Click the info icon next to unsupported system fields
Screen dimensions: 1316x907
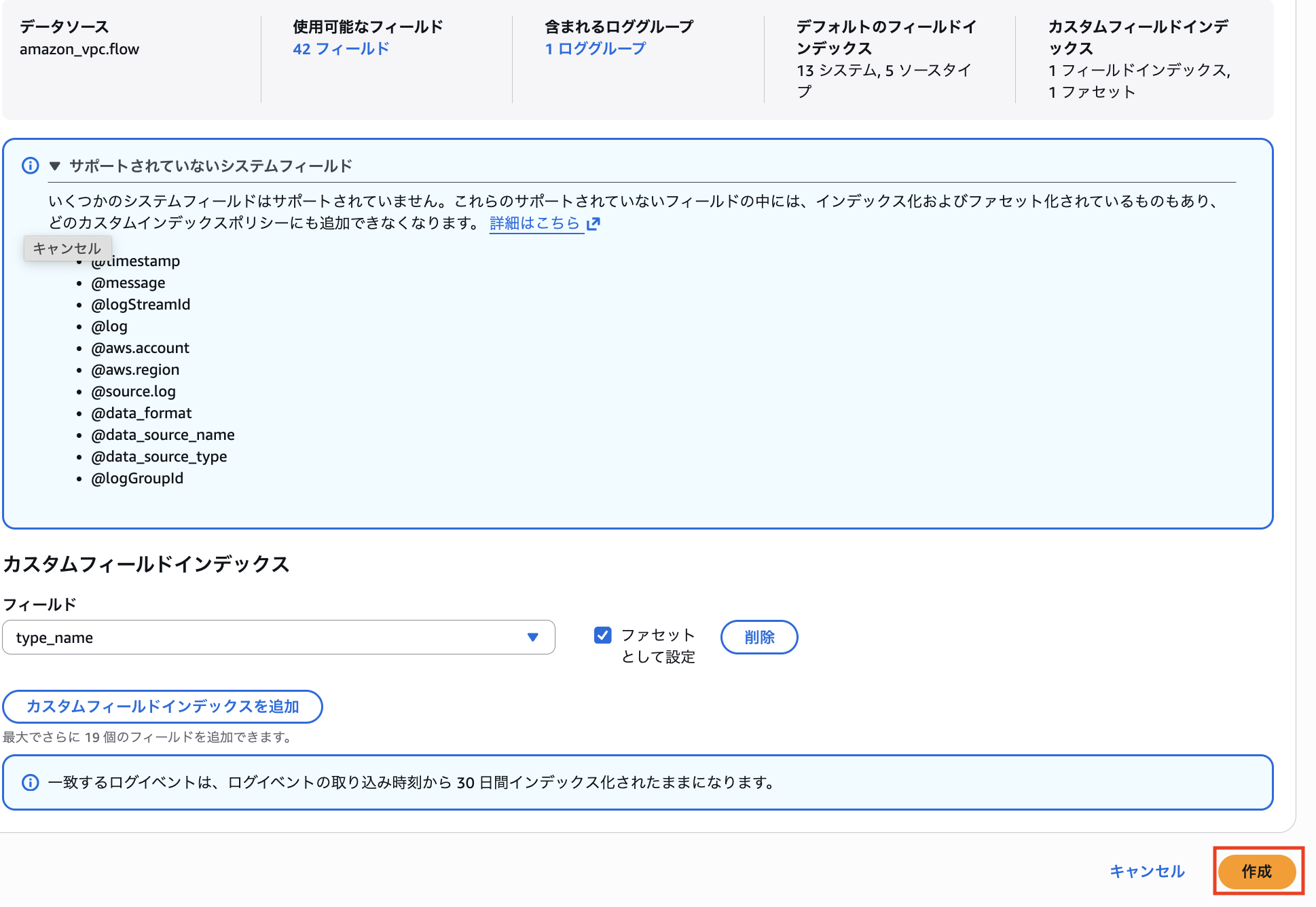coord(30,165)
